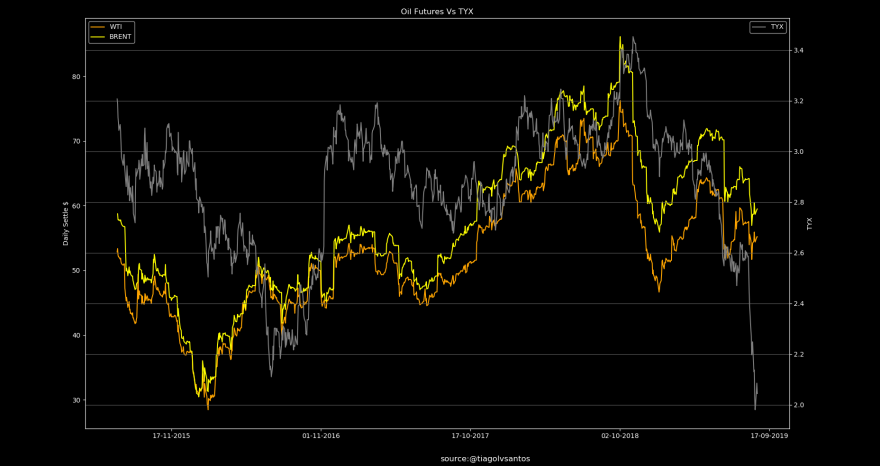Click the WTI legend label
The width and height of the screenshot is (880, 466).
(116, 27)
